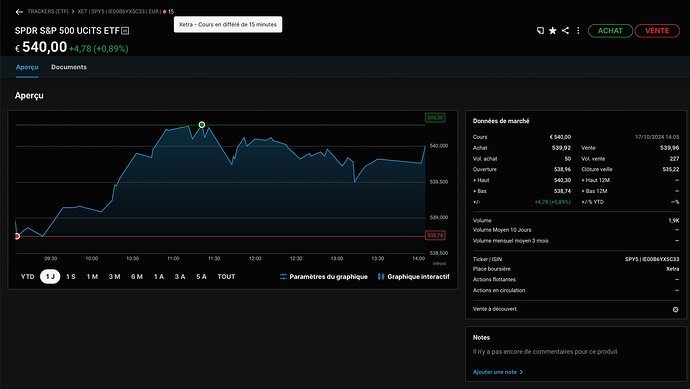Switch chart to YTD range
This screenshot has height=389, width=690.
[28, 277]
